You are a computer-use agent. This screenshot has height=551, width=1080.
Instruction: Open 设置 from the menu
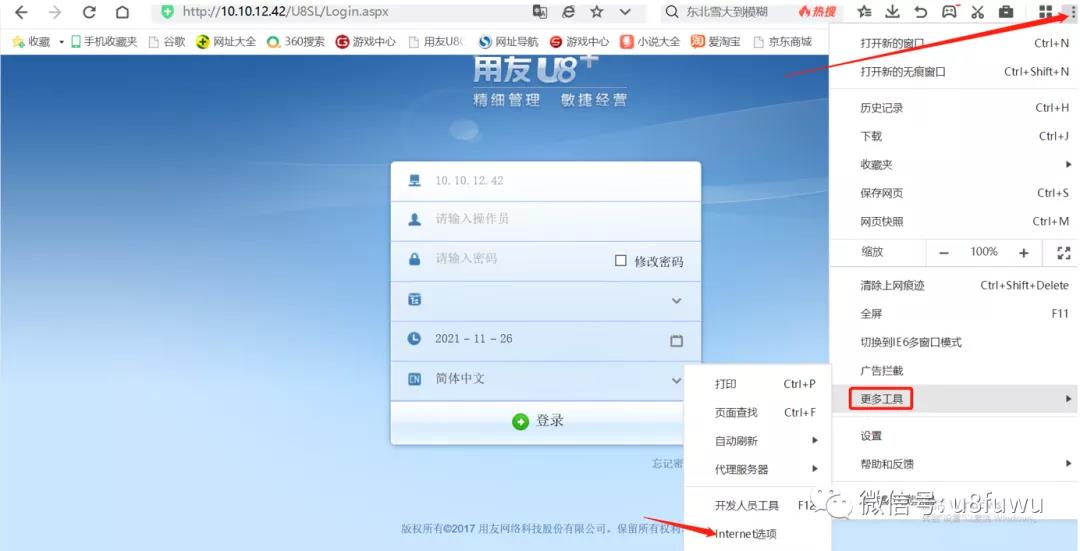coord(954,436)
